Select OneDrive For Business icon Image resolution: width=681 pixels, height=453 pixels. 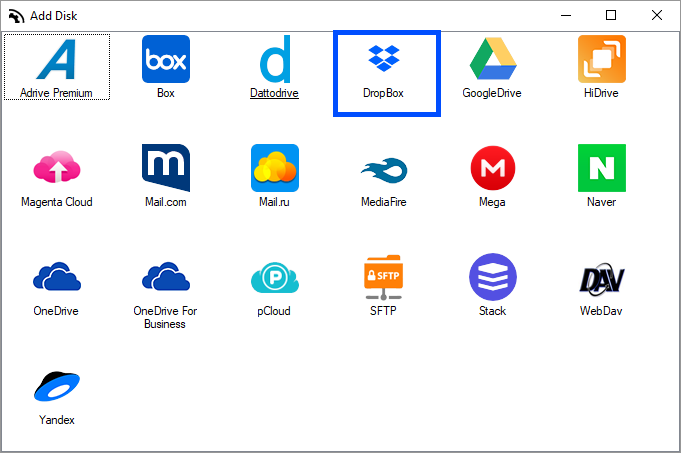tap(166, 276)
